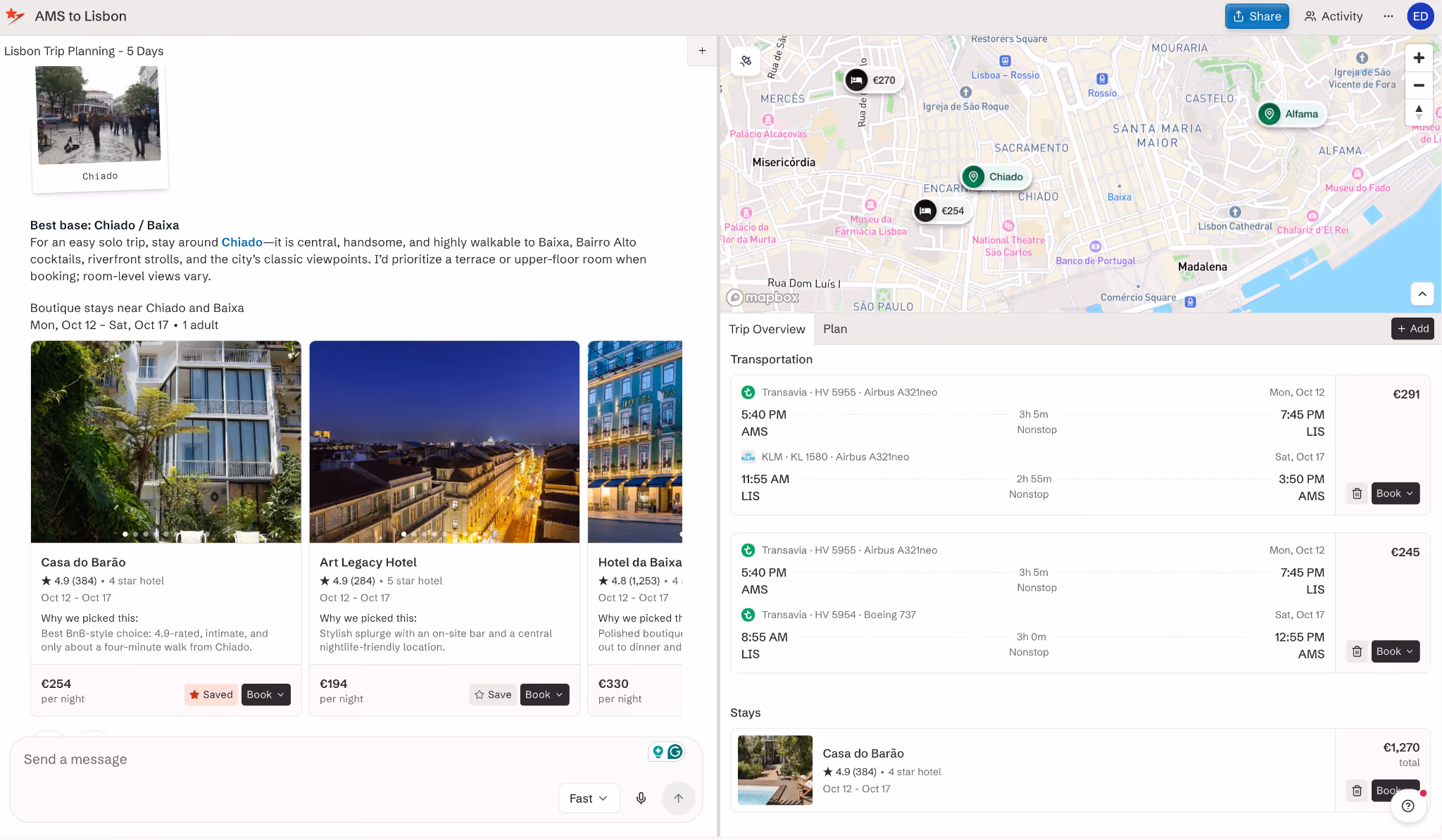
Task: Click the green lightbulb icon in message box
Action: coord(658,752)
